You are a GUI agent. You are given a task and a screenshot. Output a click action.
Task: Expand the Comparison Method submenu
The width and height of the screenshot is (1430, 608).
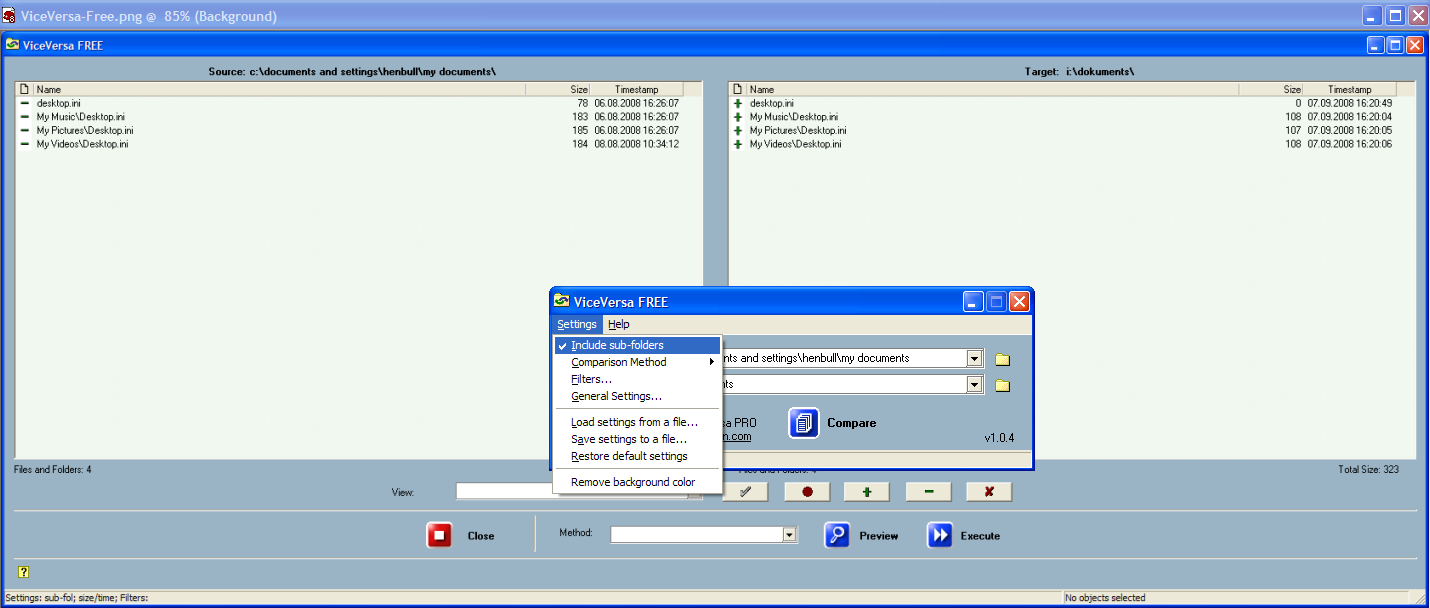point(637,362)
